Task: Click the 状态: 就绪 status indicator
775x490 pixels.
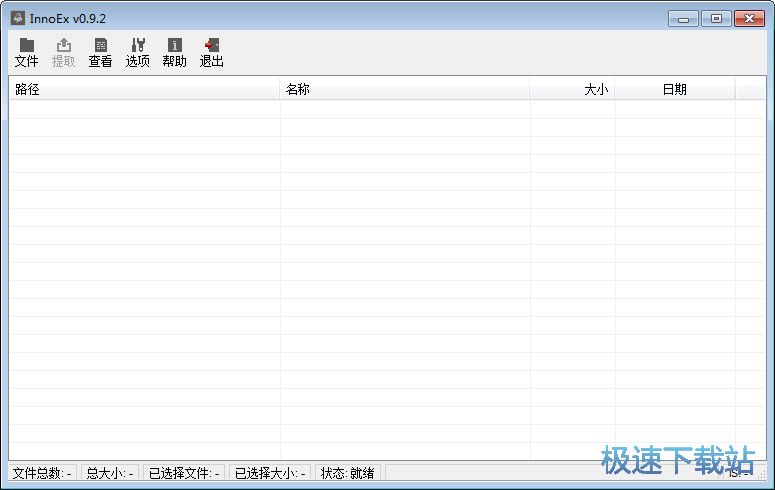Action: pos(348,473)
